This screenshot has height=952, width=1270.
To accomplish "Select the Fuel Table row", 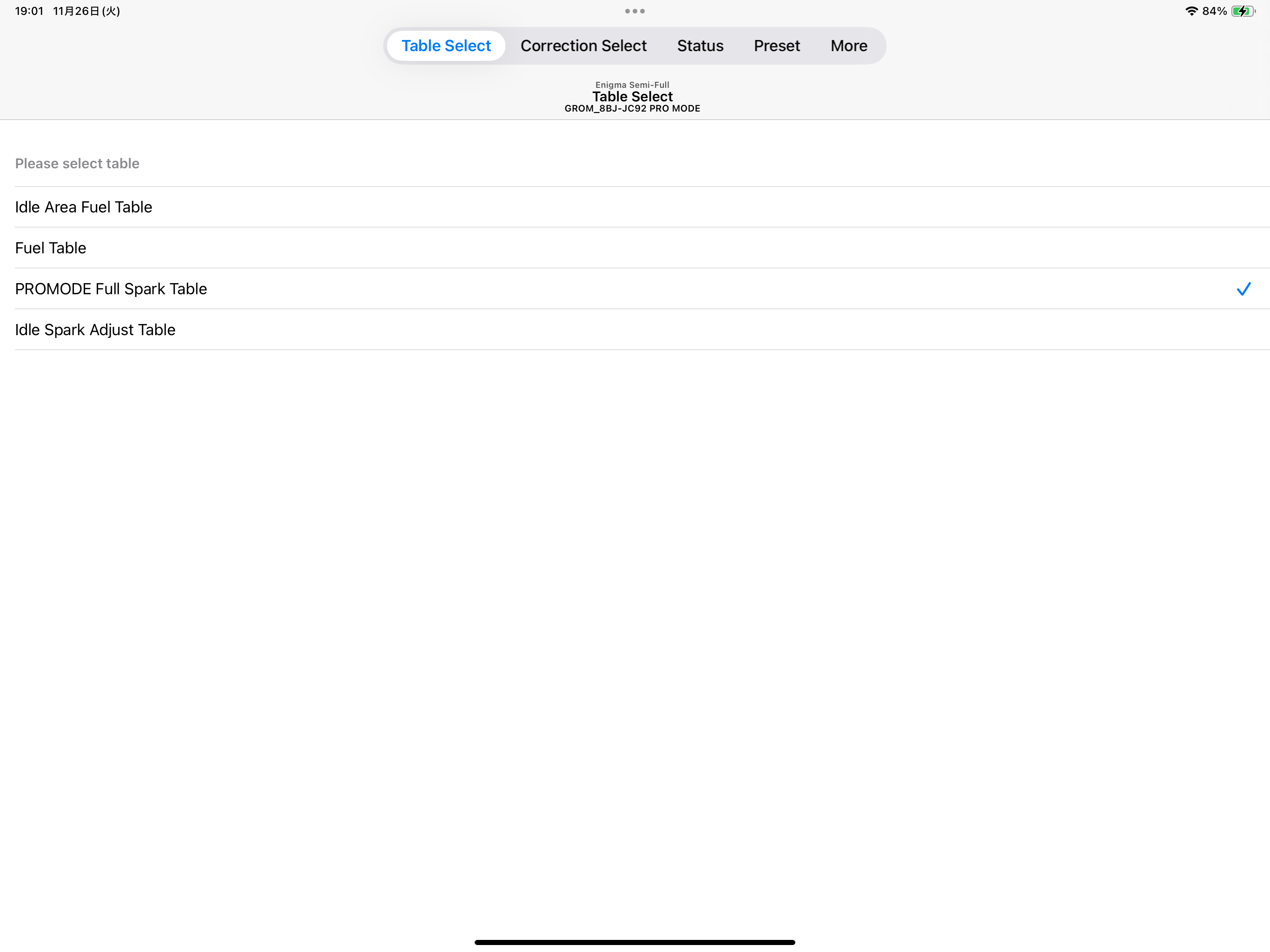I will tap(642, 247).
